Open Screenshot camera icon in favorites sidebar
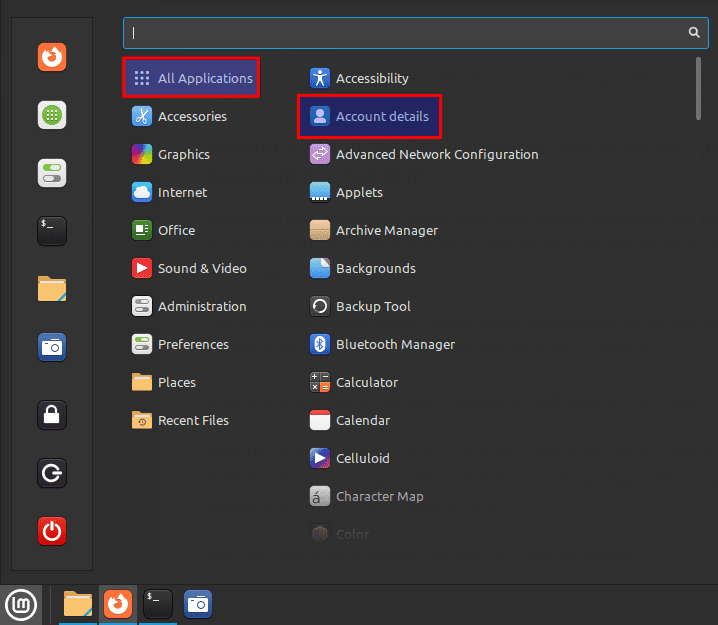Viewport: 718px width, 625px height. 52,347
